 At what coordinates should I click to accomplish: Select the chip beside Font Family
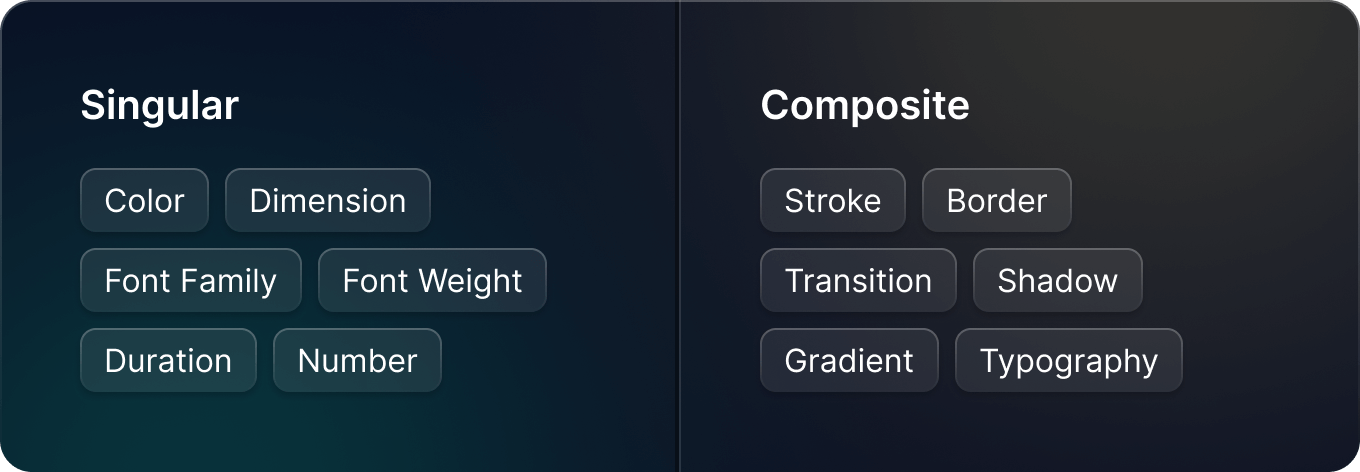pyautogui.click(x=432, y=280)
